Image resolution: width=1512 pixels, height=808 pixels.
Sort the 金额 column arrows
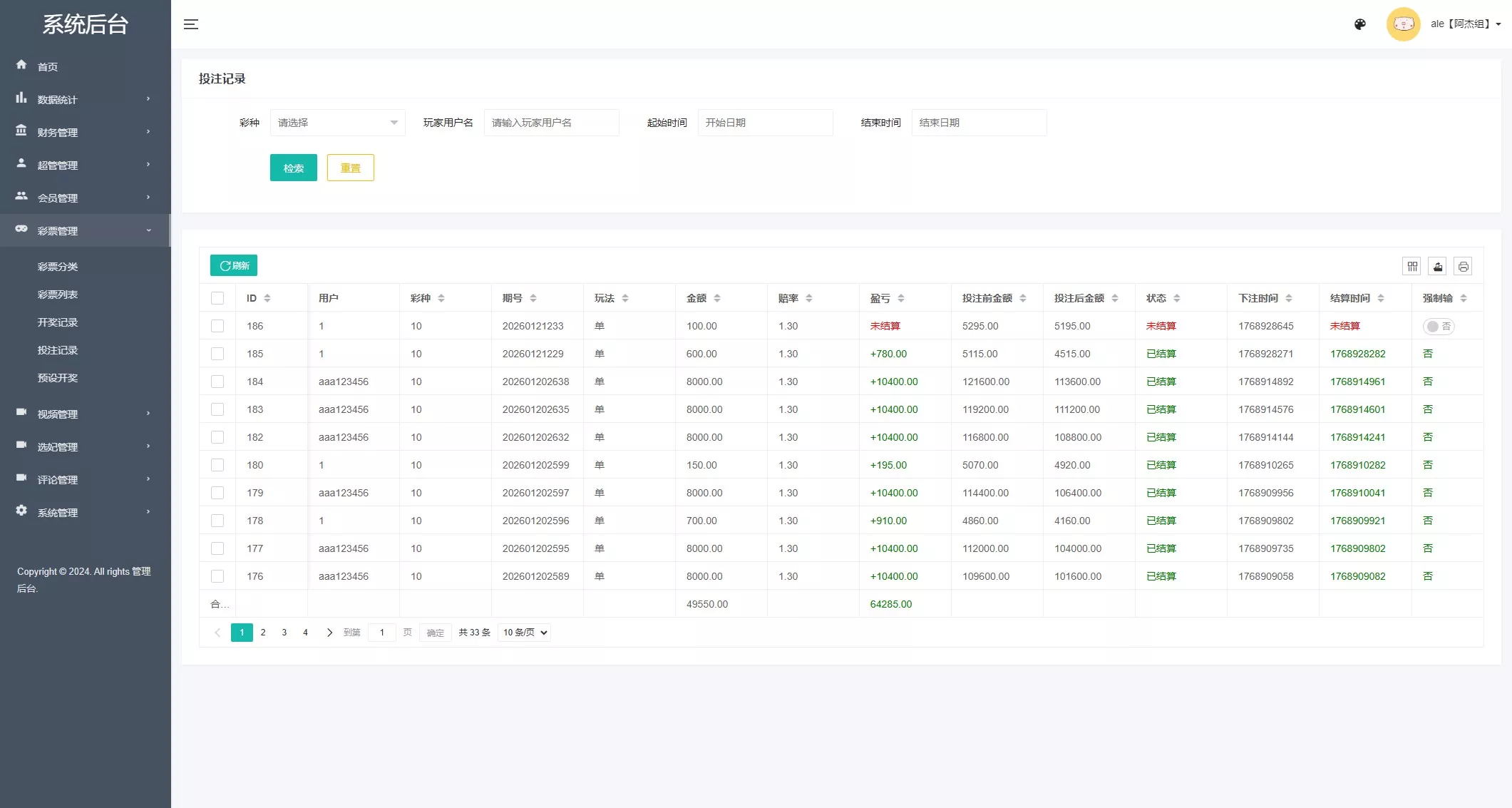coord(717,298)
